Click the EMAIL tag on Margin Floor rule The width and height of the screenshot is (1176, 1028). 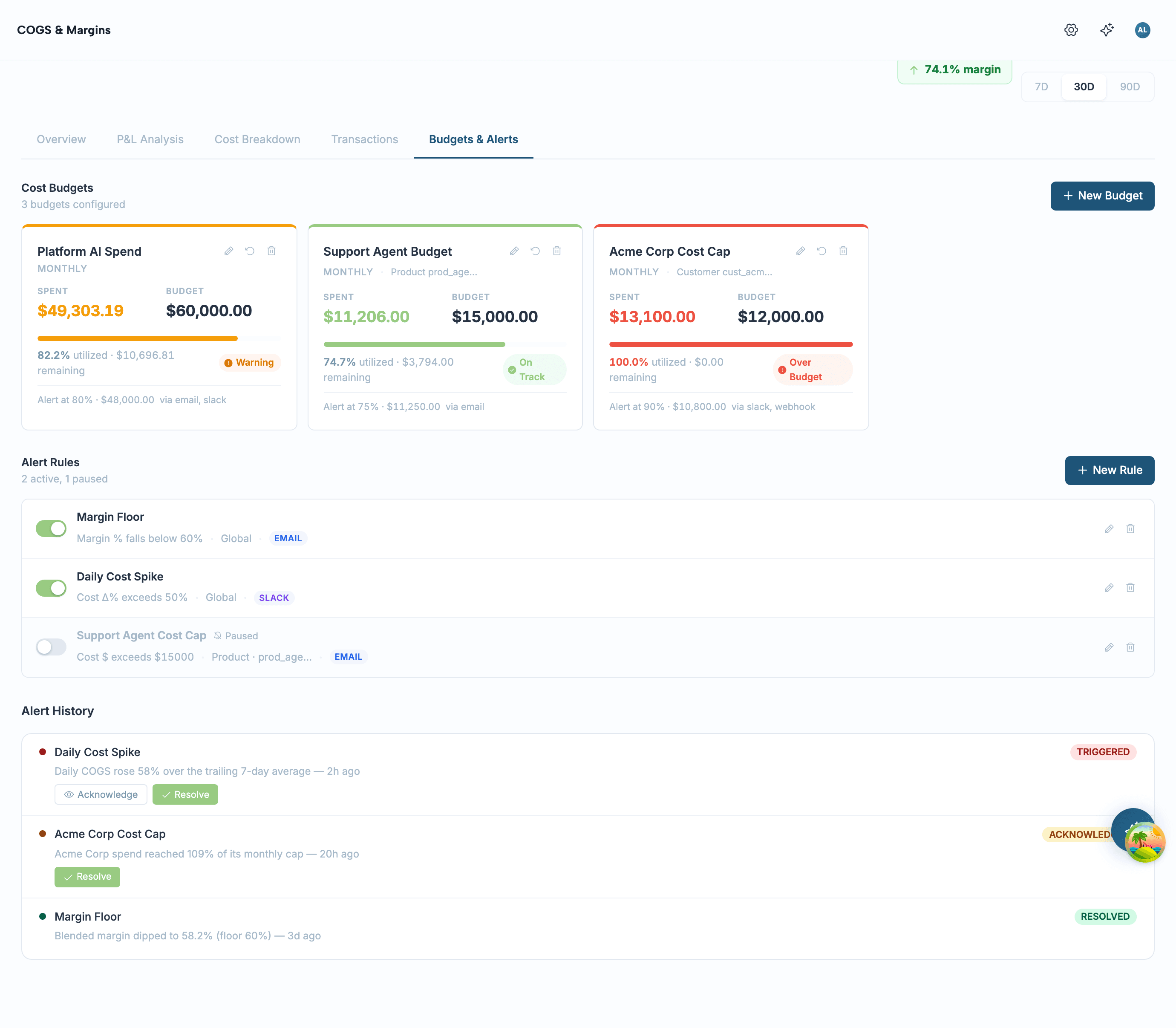pos(288,538)
